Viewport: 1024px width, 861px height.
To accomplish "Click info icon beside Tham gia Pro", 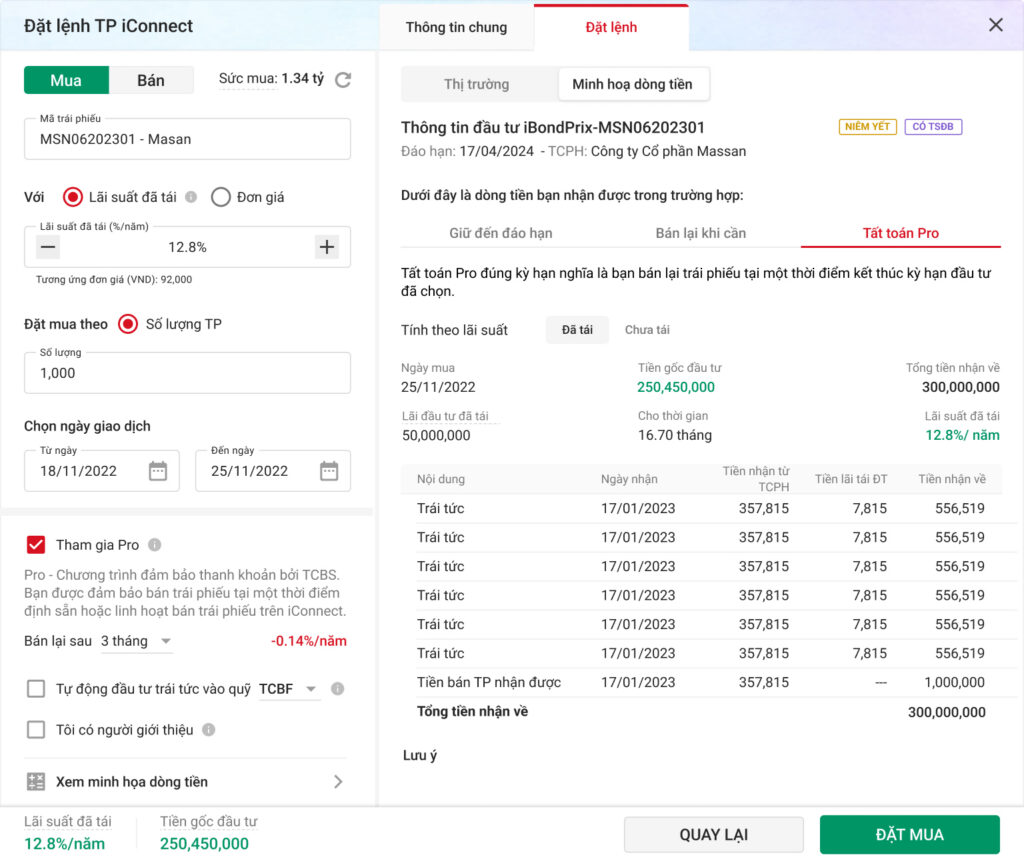I will click(154, 545).
